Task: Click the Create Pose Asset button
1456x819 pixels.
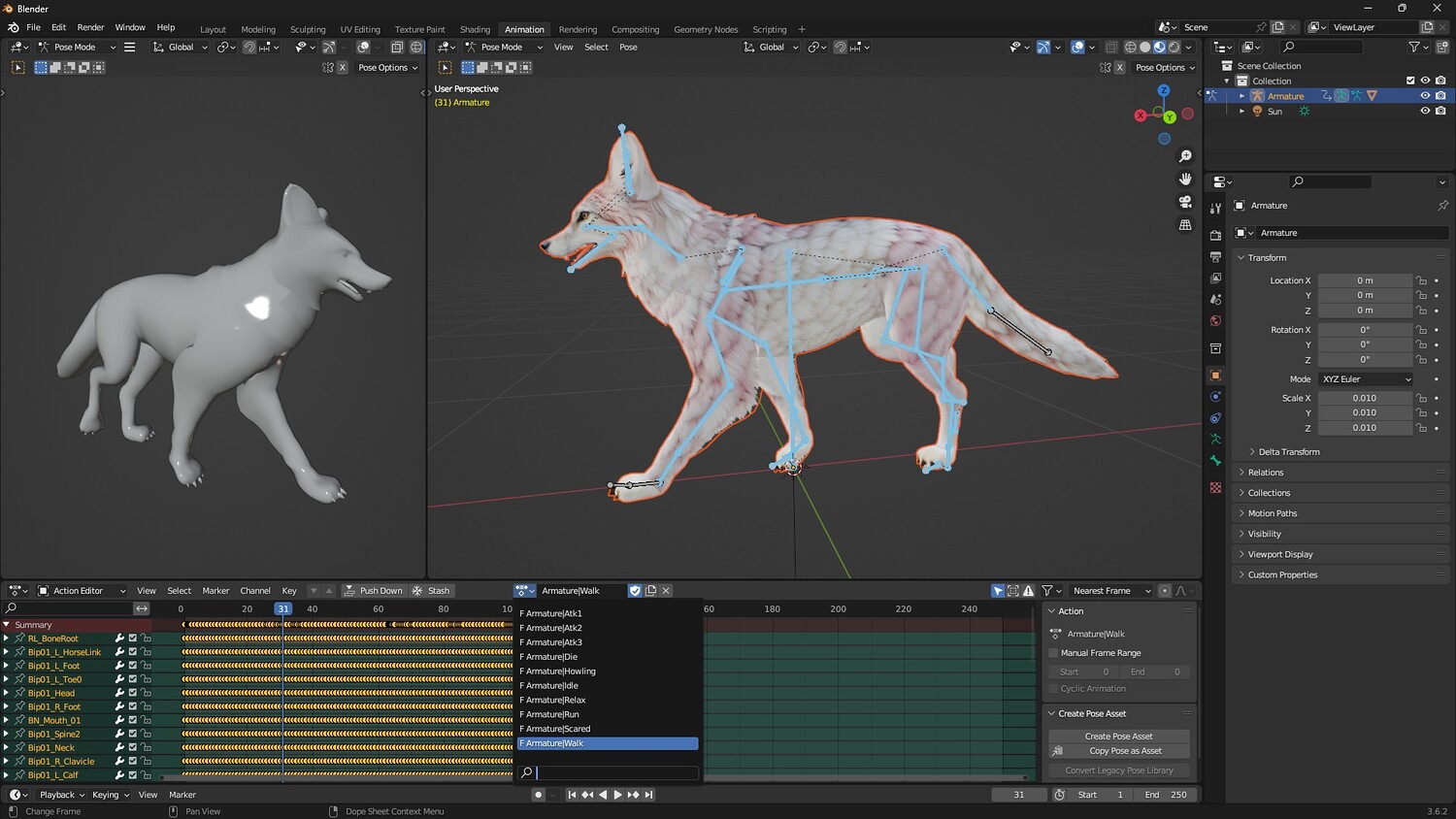Action: click(x=1118, y=737)
